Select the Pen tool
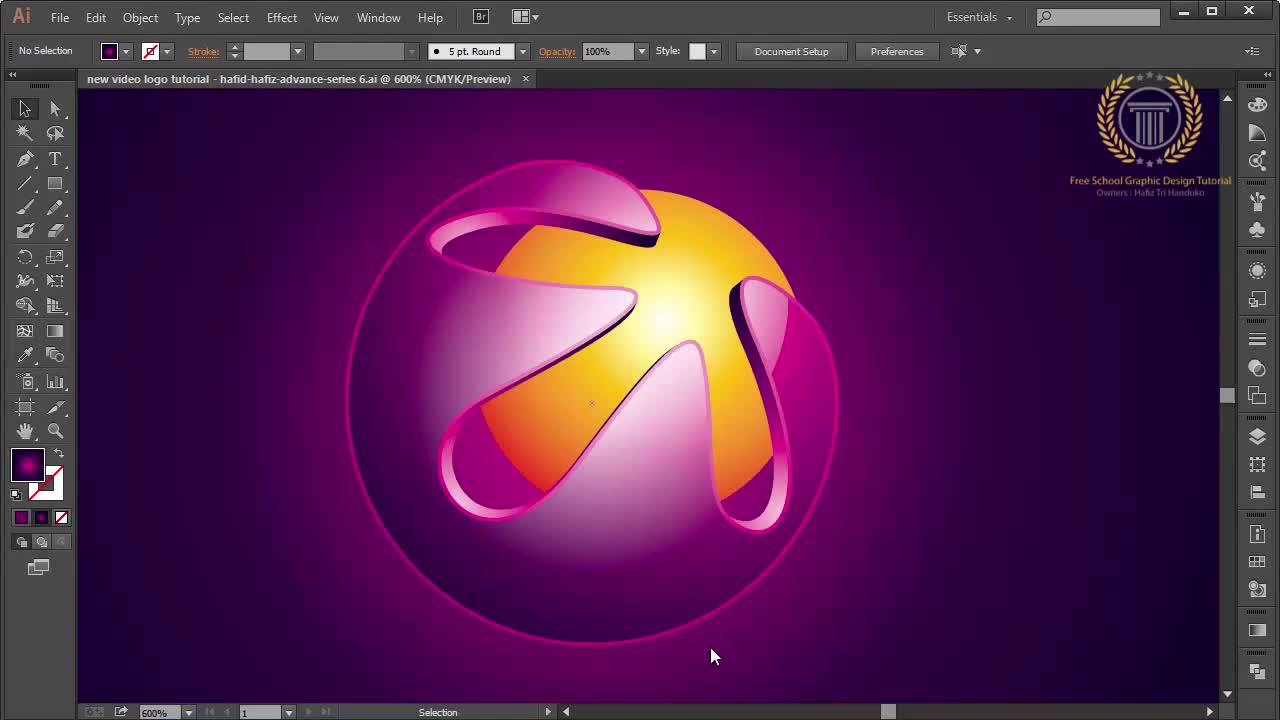Image resolution: width=1280 pixels, height=720 pixels. 25,159
